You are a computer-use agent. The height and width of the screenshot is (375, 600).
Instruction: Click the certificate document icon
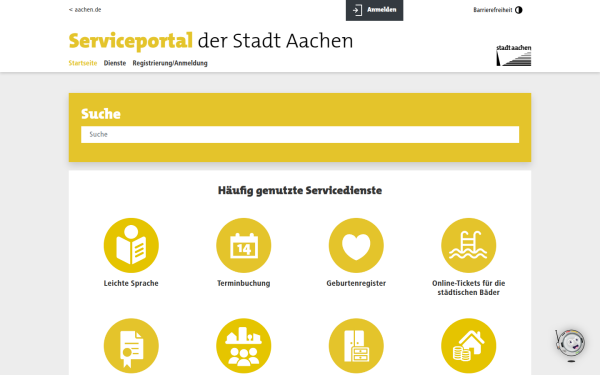(131, 346)
